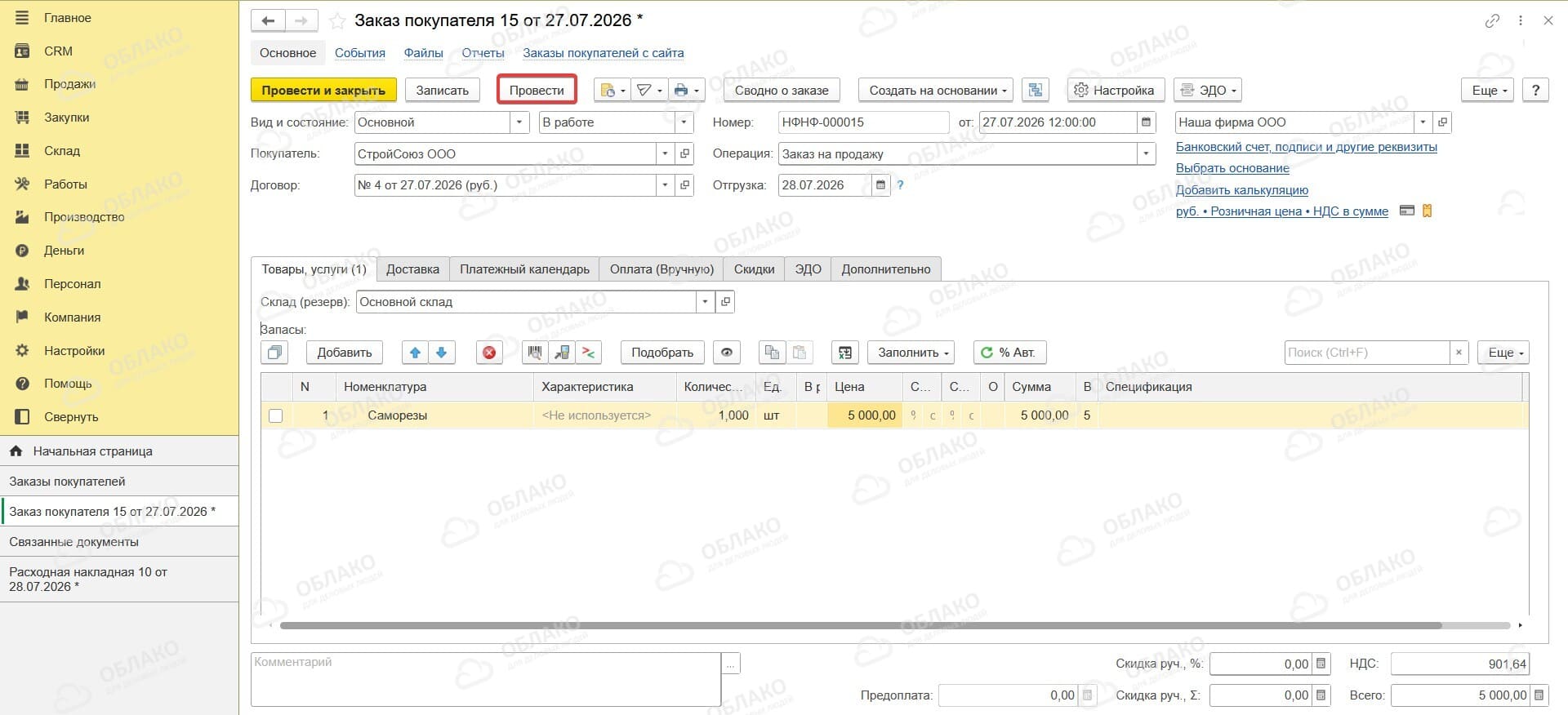Click Провести button
This screenshot has width=1568, height=715.
tap(537, 90)
